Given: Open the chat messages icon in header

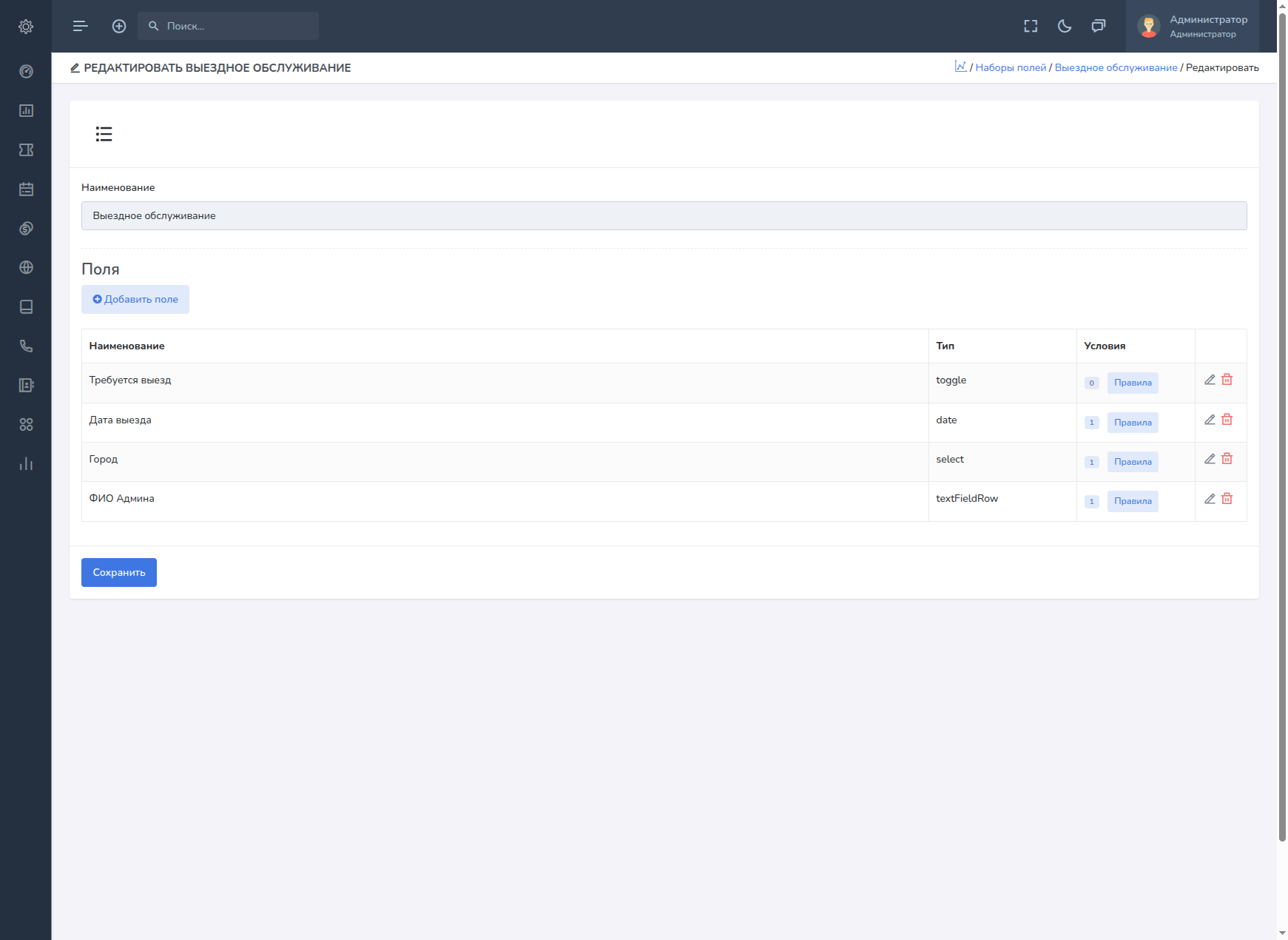Looking at the screenshot, I should (x=1099, y=27).
